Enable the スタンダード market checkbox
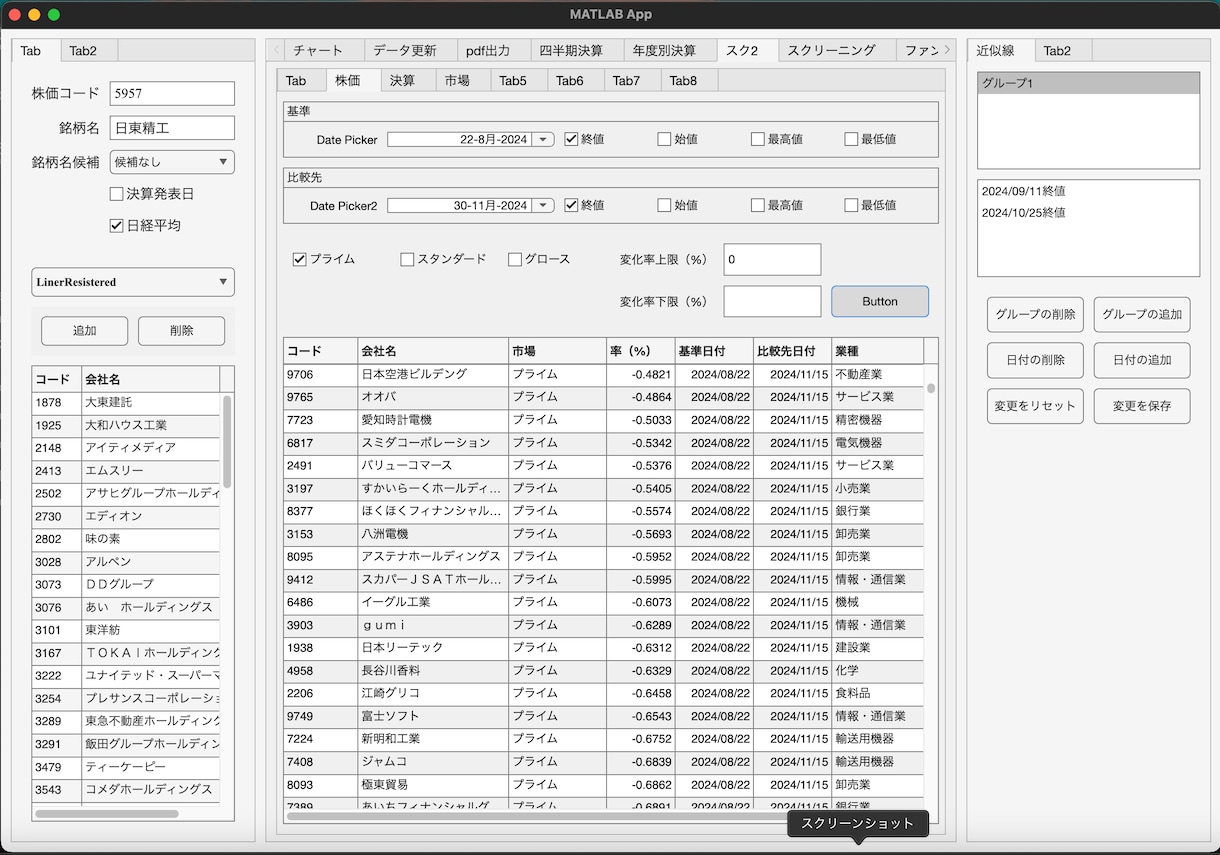The width and height of the screenshot is (1220, 855). (x=407, y=259)
